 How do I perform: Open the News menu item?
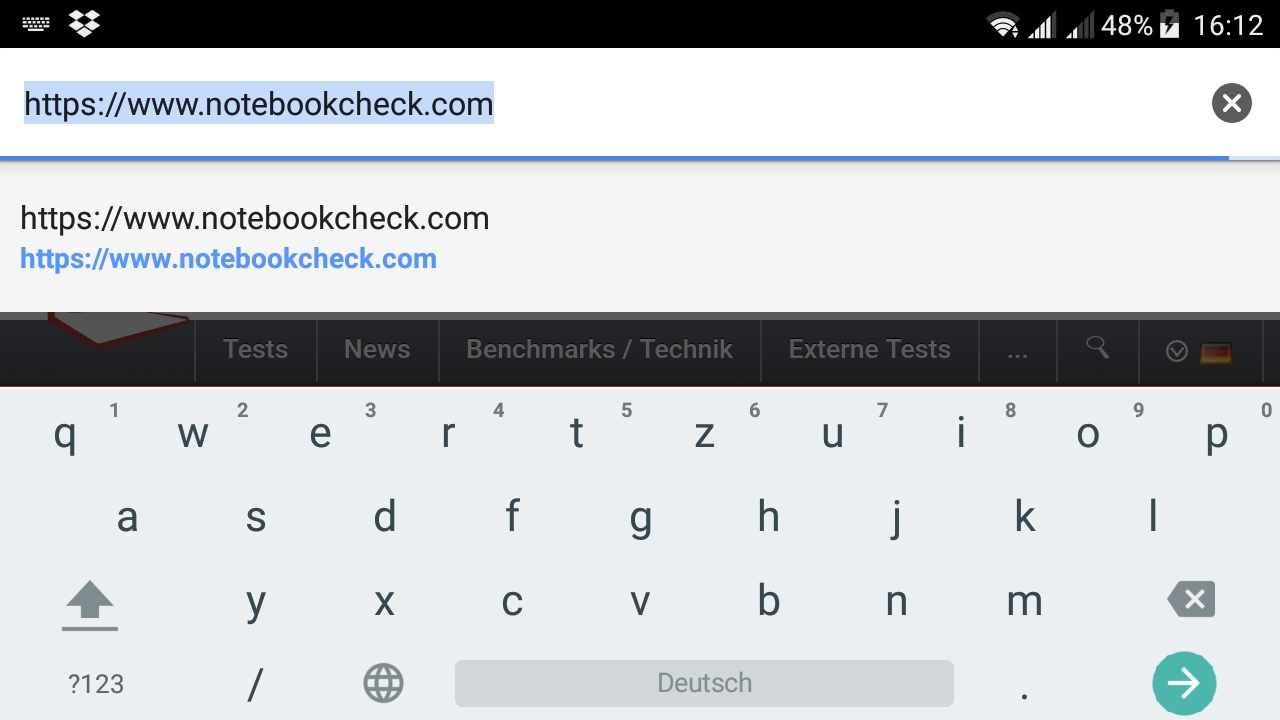[377, 349]
